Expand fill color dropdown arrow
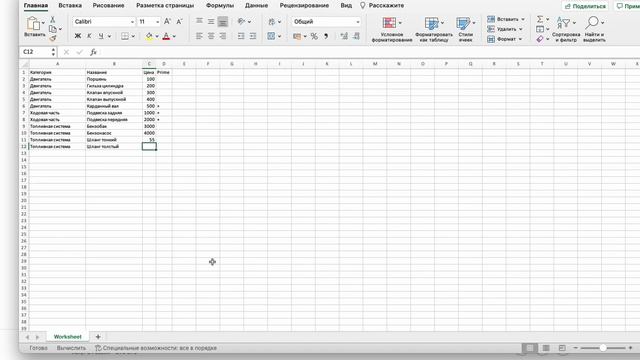640x360 pixels. click(157, 36)
